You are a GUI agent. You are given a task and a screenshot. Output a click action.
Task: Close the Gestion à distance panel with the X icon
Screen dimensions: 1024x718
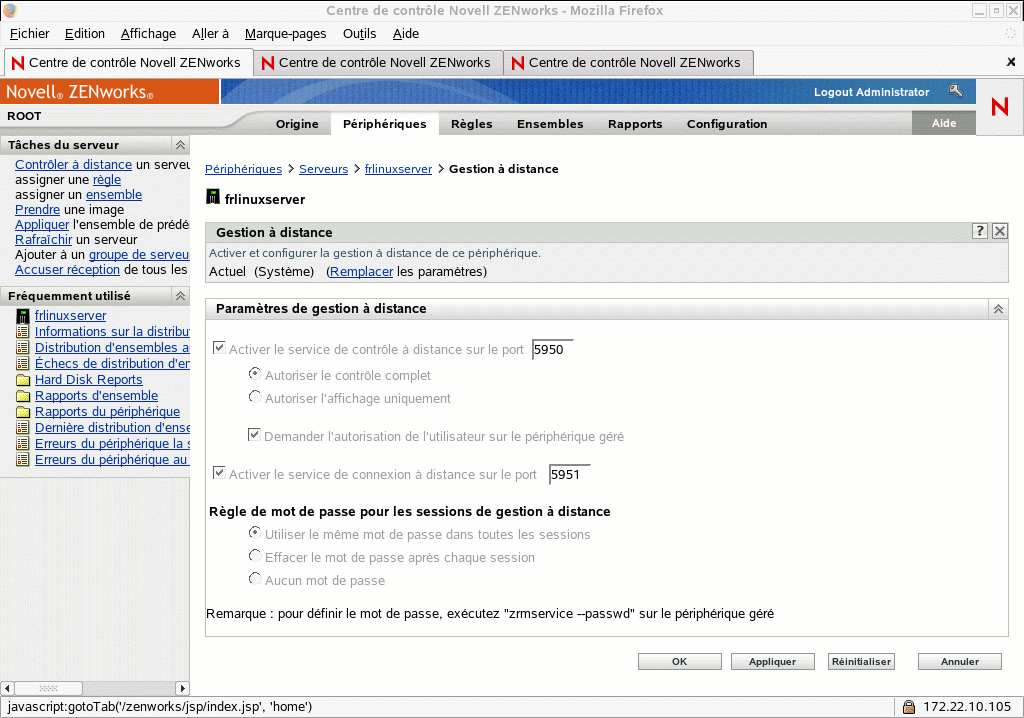pyautogui.click(x=1000, y=231)
